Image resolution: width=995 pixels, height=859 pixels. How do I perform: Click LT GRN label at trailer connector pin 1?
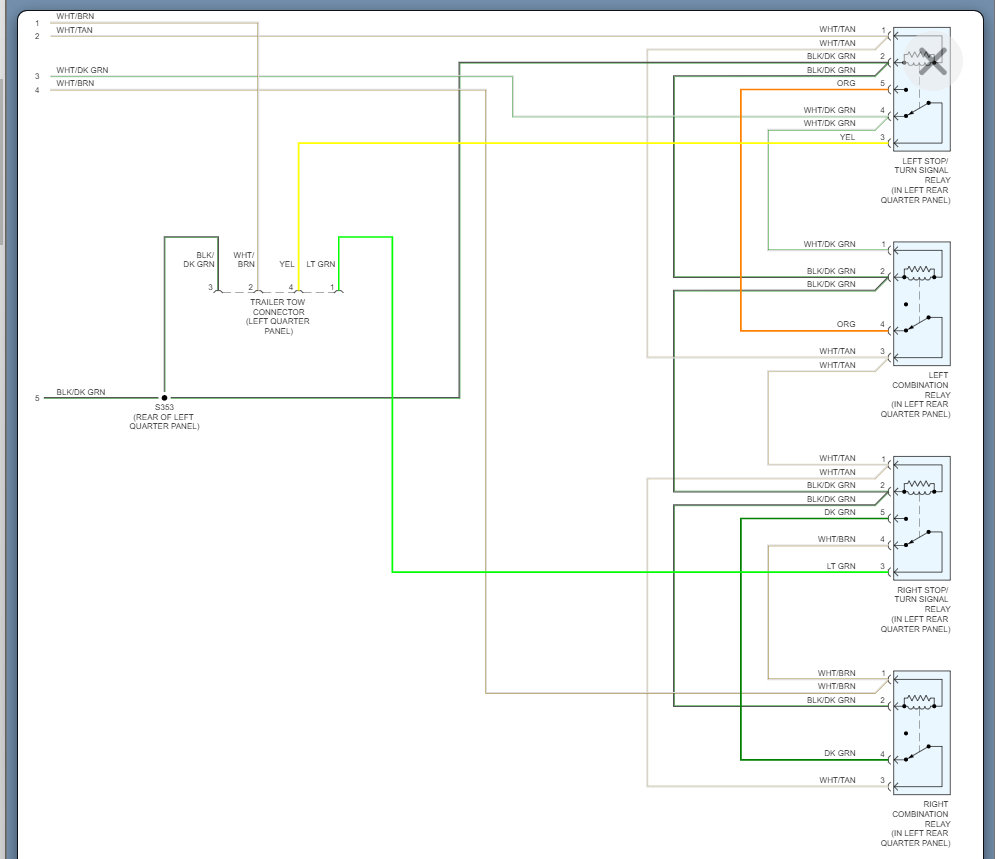click(x=320, y=264)
